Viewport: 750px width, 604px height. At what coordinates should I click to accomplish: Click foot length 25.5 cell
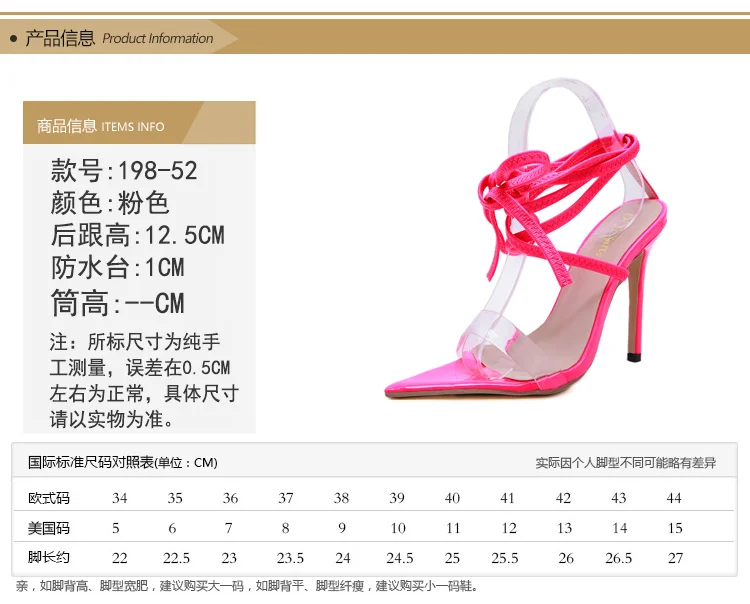click(505, 558)
